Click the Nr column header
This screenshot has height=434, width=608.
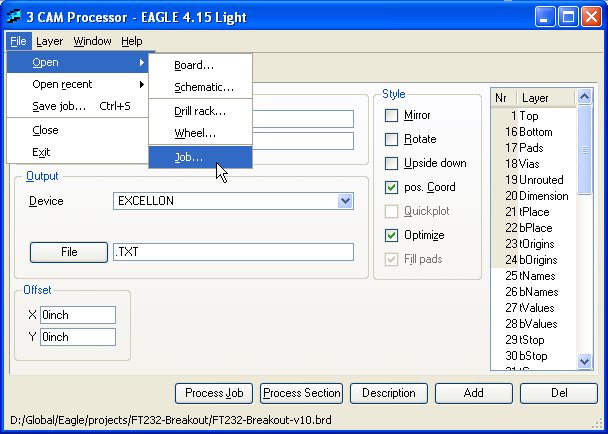(x=504, y=98)
